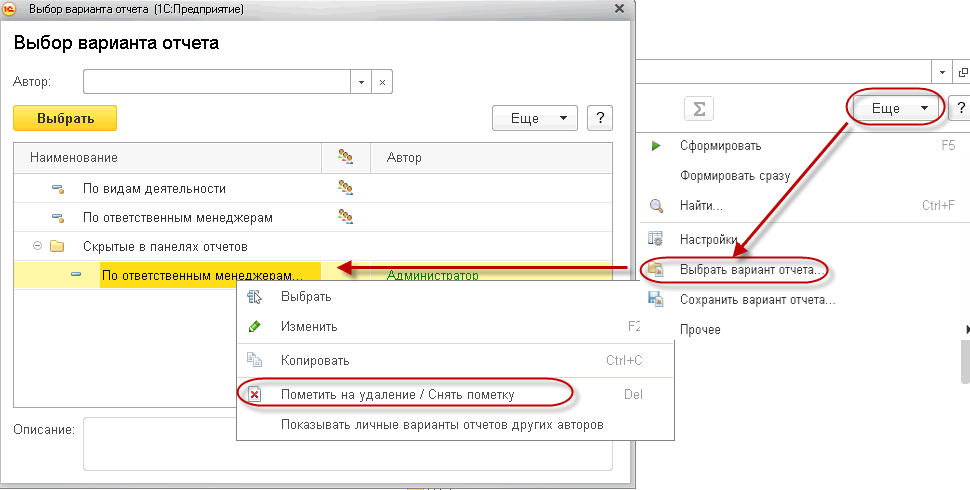Click the pencil icon next to Изменить

point(254,326)
